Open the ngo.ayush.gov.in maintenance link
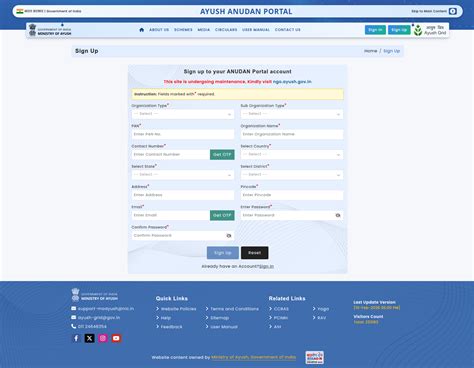The width and height of the screenshot is (474, 368). click(x=292, y=82)
